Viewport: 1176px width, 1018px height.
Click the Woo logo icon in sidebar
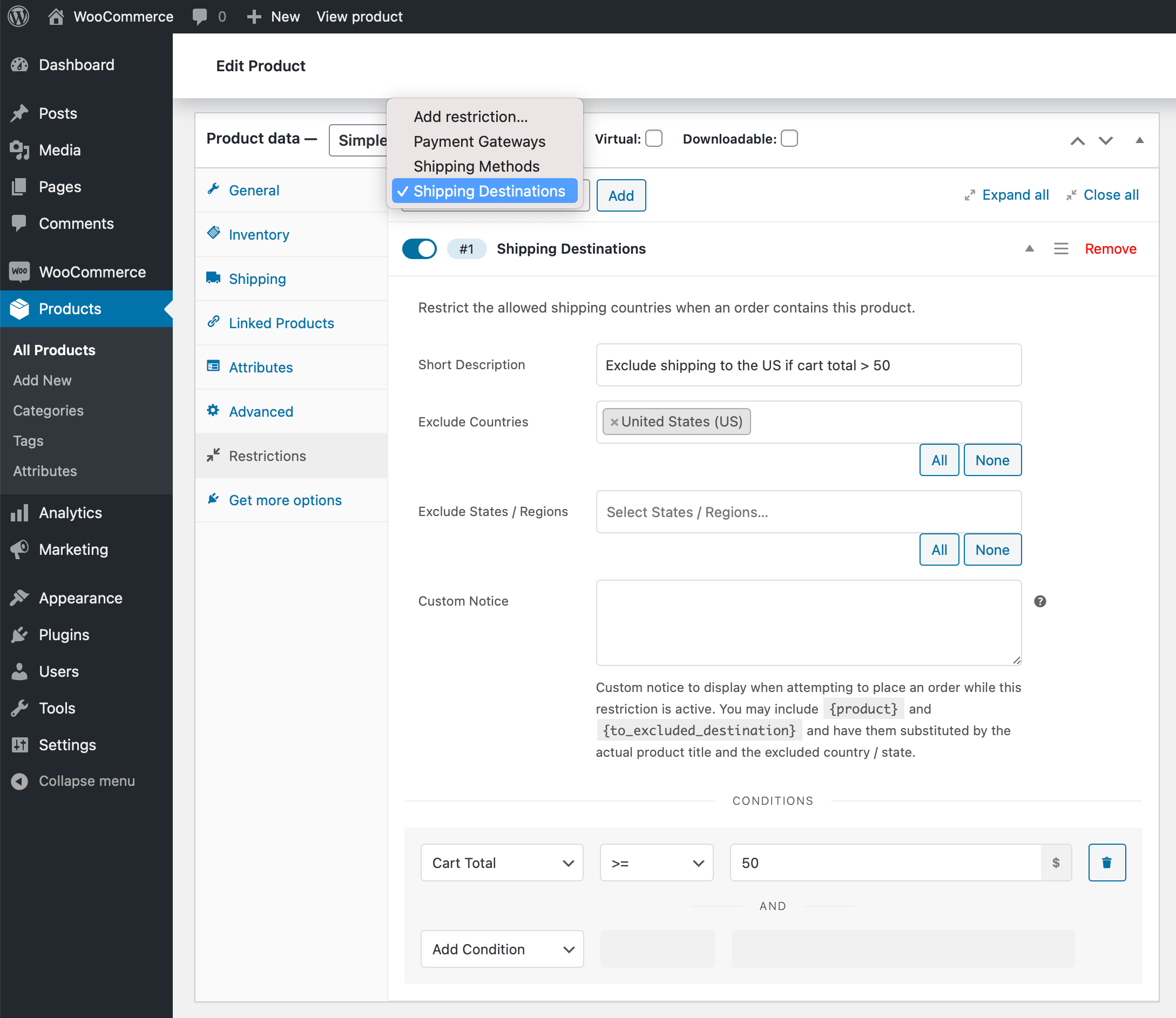point(19,272)
